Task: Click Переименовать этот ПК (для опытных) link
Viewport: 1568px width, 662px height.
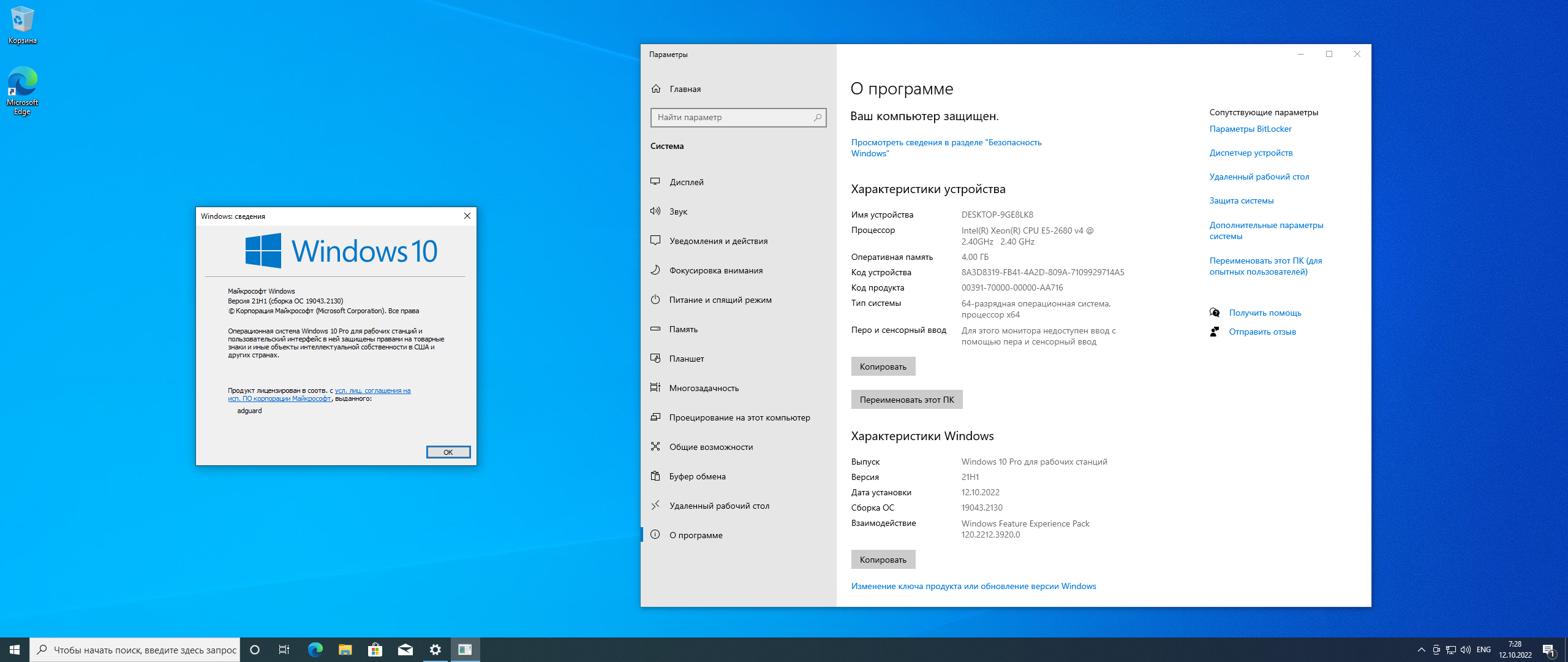Action: (x=1265, y=266)
